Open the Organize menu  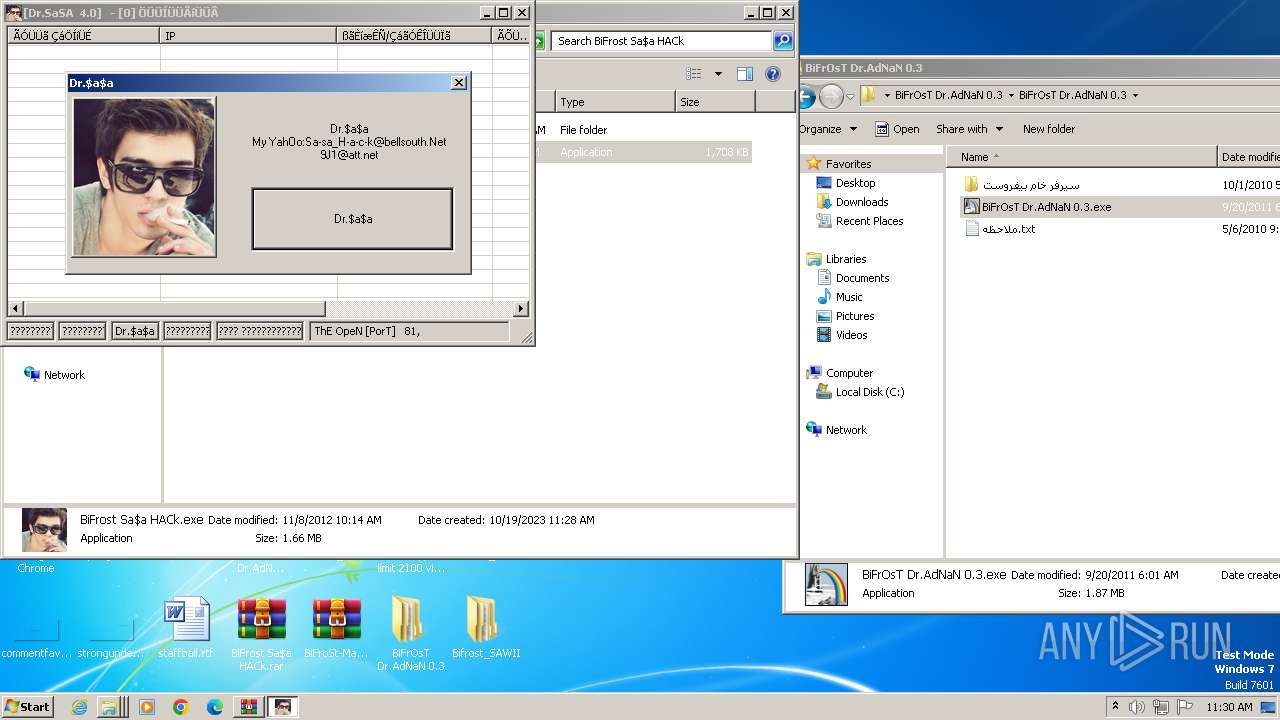(828, 129)
